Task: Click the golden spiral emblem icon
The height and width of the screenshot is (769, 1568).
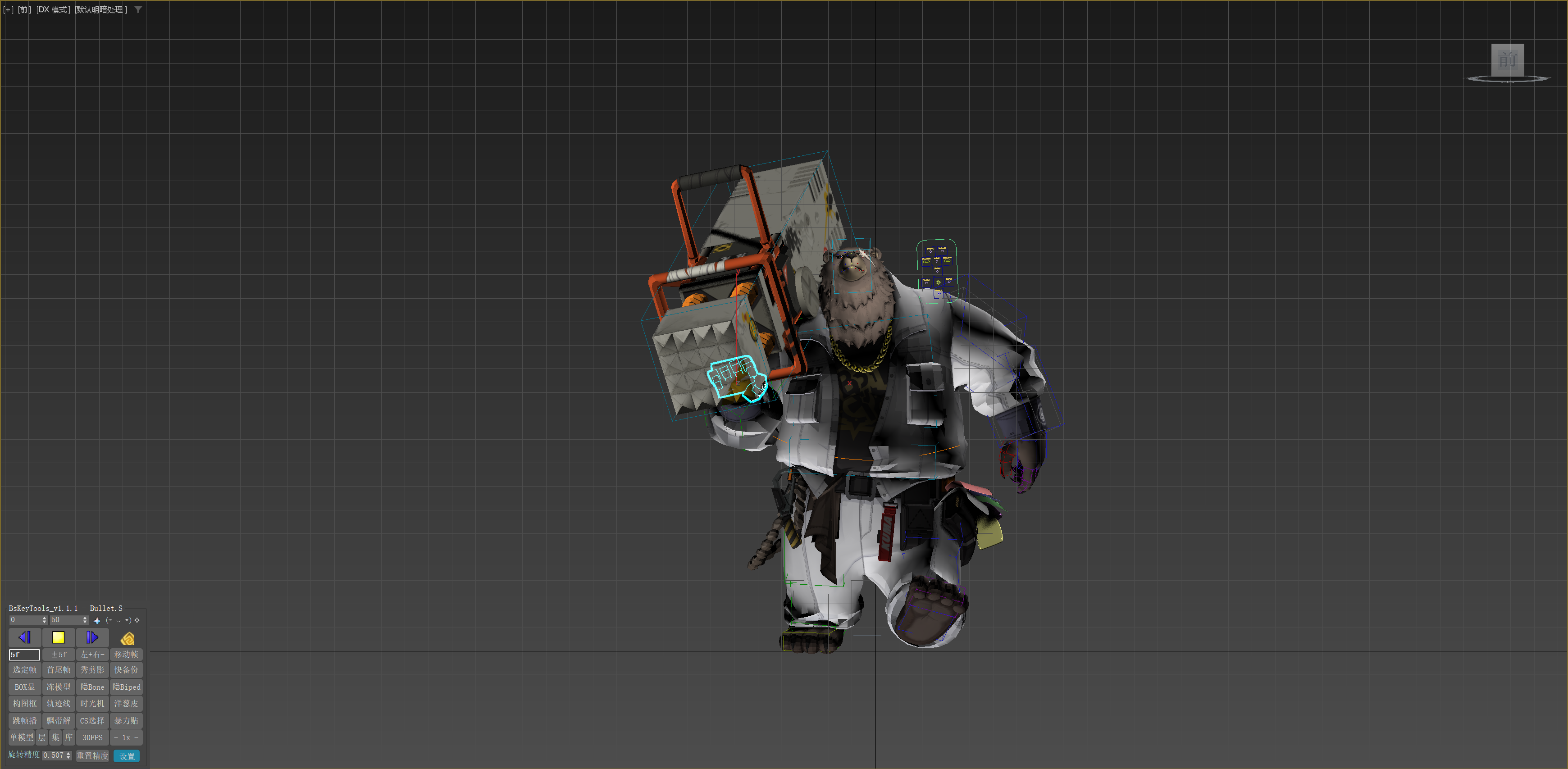Action: (127, 638)
